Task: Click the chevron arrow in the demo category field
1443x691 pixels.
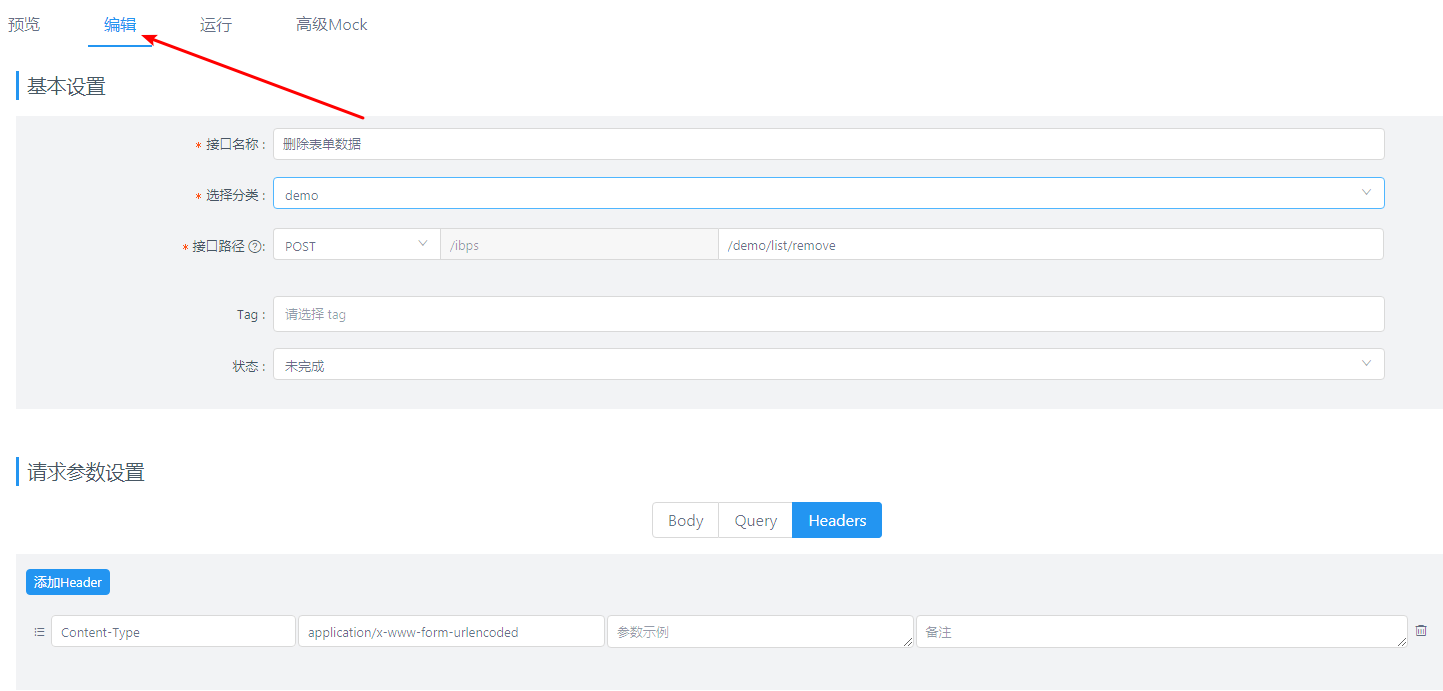Action: [x=1366, y=193]
